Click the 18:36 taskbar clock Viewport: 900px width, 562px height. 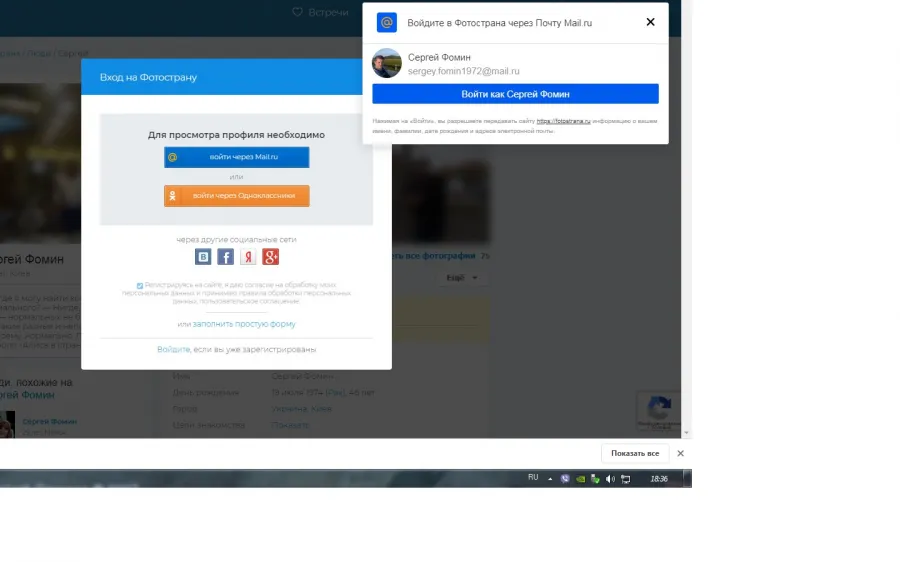659,479
